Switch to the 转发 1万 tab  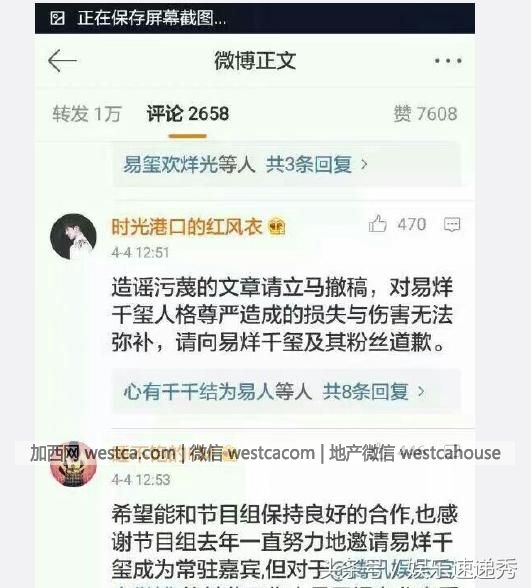pyautogui.click(x=87, y=114)
